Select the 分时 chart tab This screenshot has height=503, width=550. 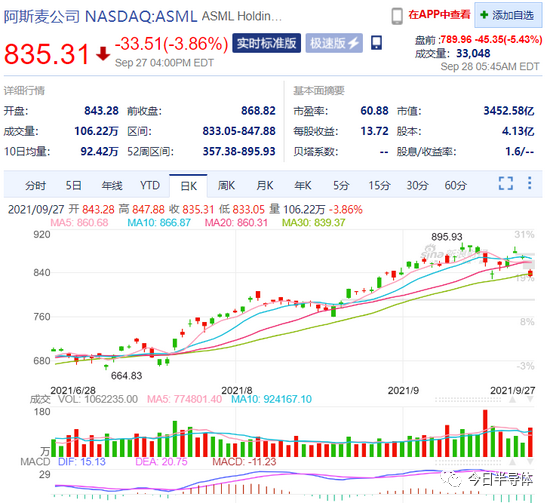pyautogui.click(x=35, y=185)
